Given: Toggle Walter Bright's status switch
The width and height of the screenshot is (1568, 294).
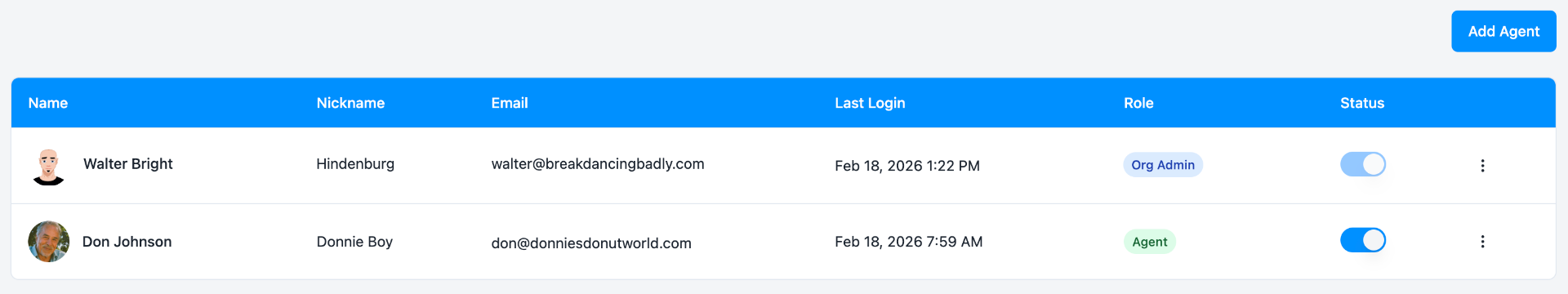Looking at the screenshot, I should pyautogui.click(x=1363, y=164).
